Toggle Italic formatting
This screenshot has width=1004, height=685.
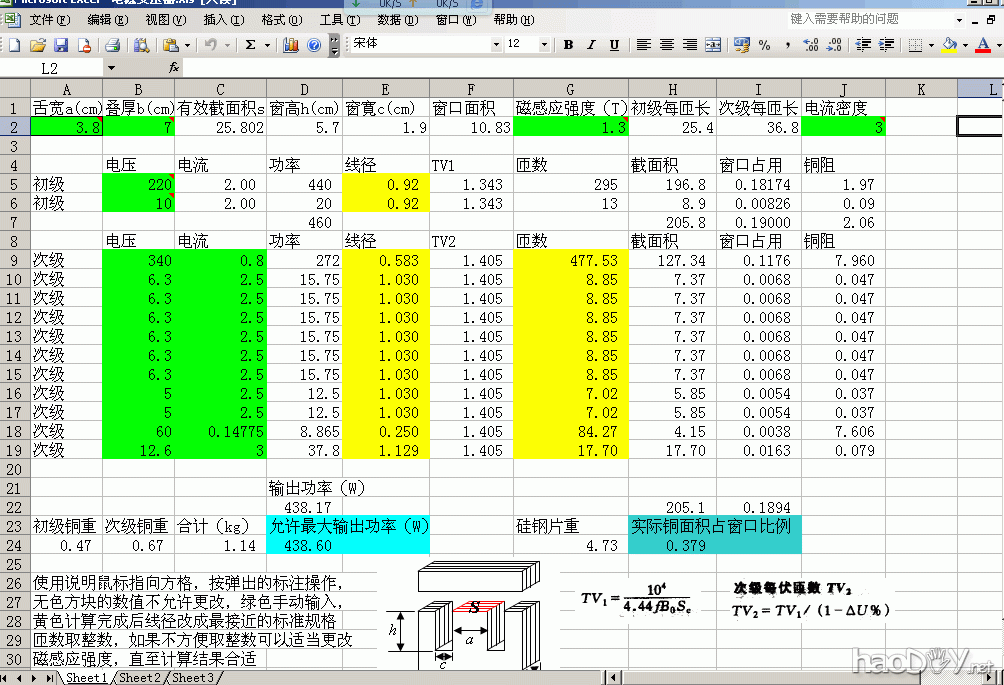pos(591,45)
